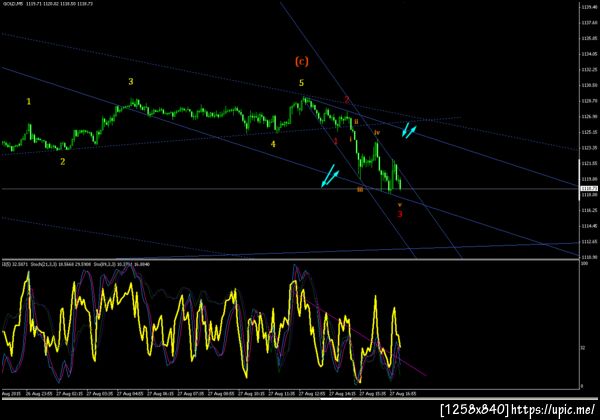Click the 1112.65 price axis label
600x420 pixels.
point(589,241)
